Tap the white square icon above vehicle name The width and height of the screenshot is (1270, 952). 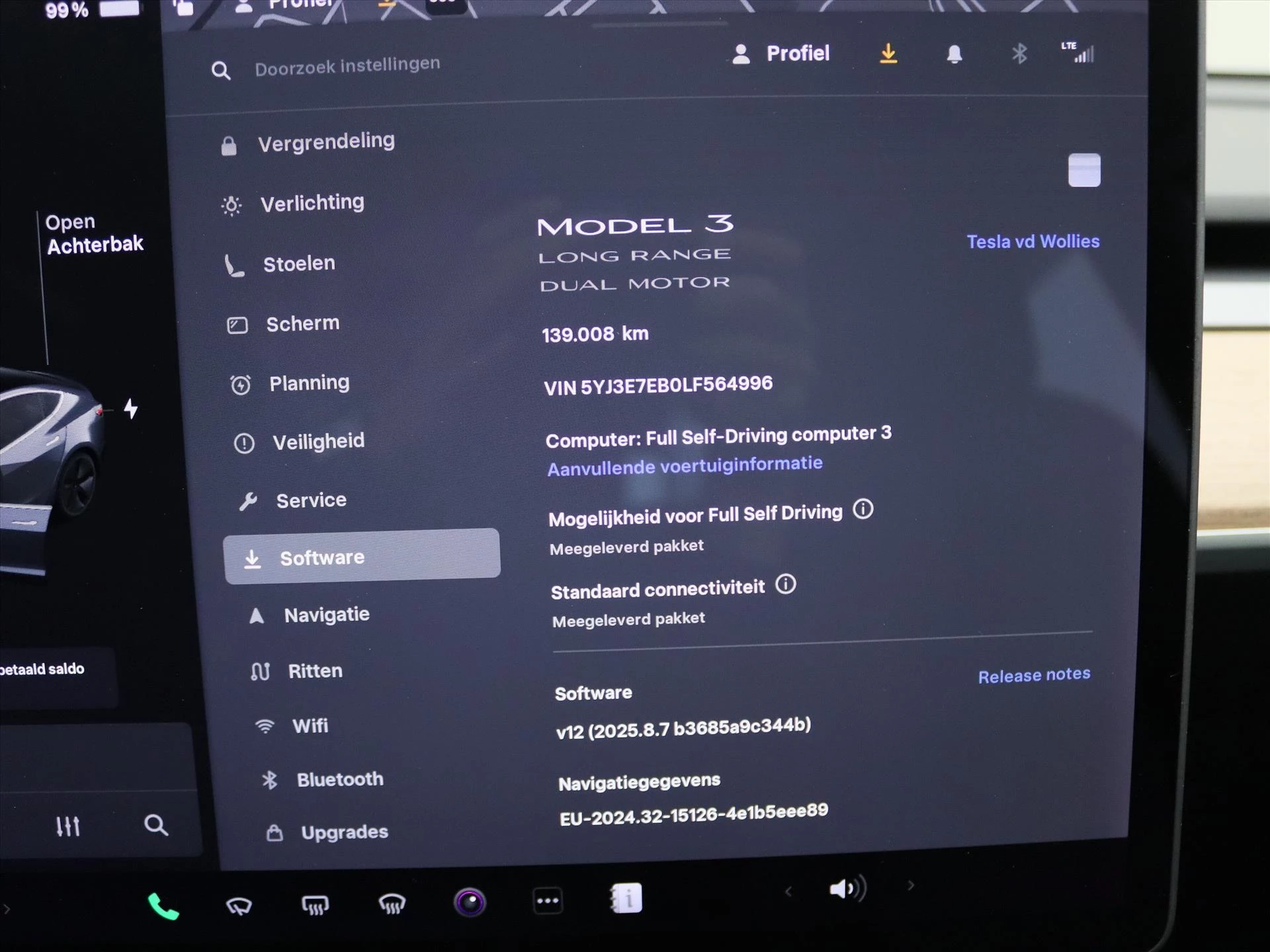point(1084,171)
